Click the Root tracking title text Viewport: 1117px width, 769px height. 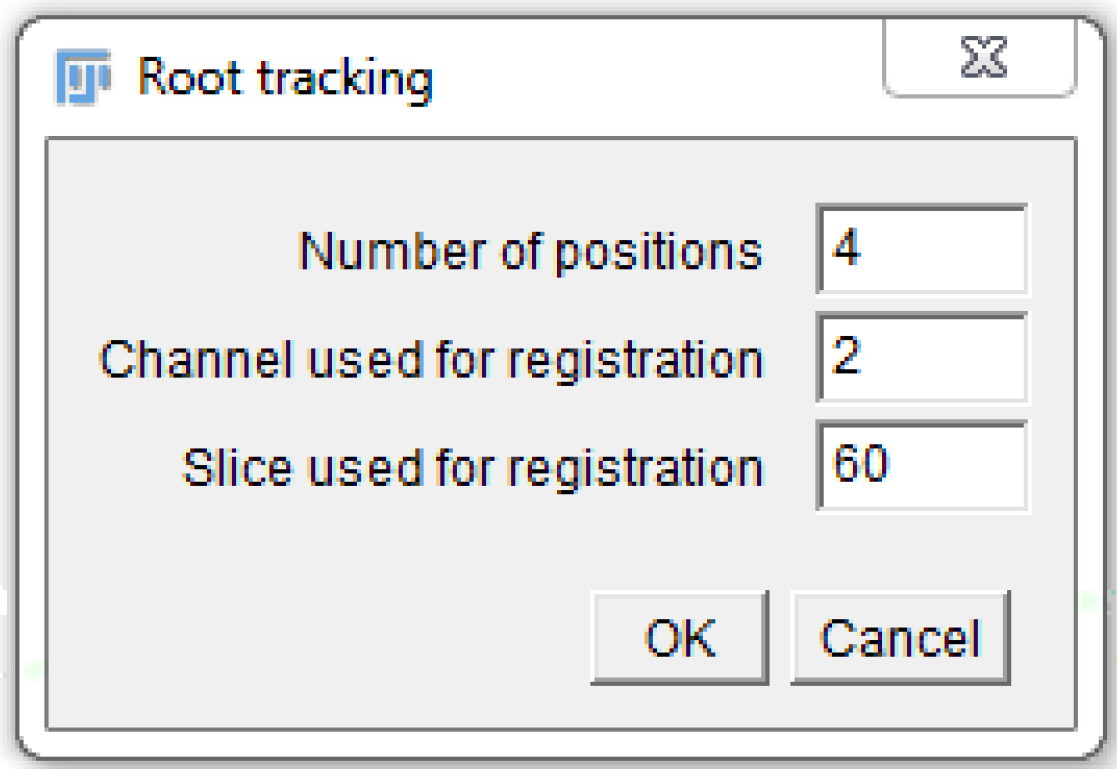[x=285, y=78]
